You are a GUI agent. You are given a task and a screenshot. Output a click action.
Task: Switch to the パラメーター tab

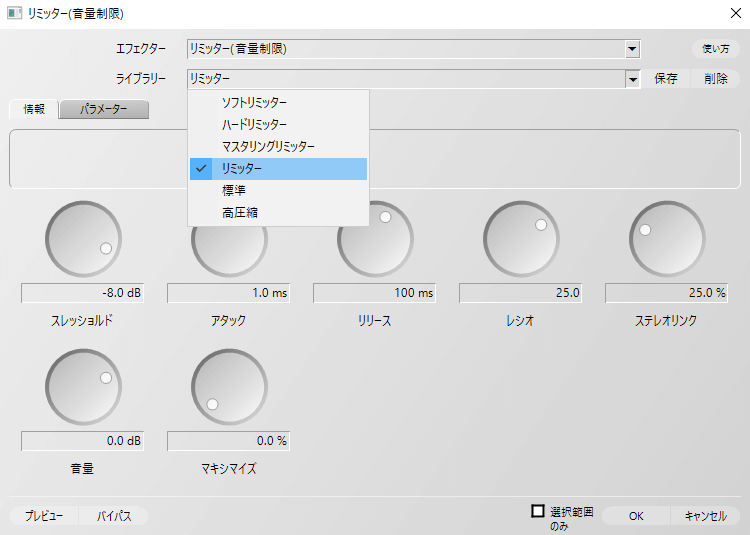(104, 110)
